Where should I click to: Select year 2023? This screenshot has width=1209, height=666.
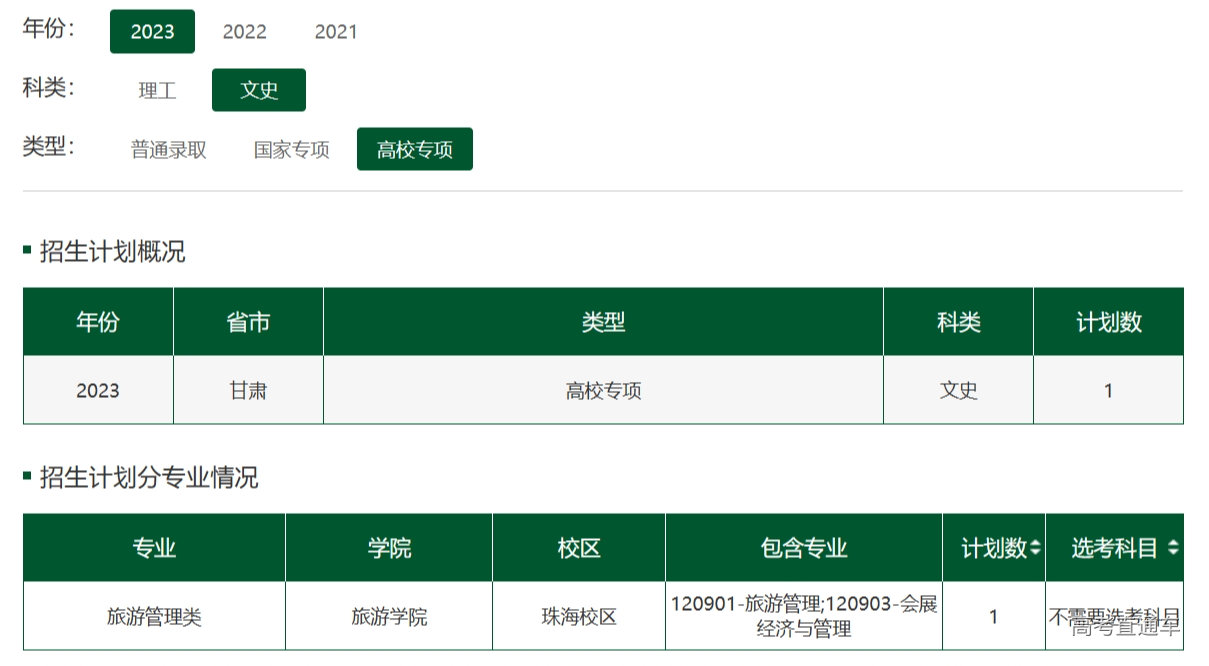tap(152, 31)
